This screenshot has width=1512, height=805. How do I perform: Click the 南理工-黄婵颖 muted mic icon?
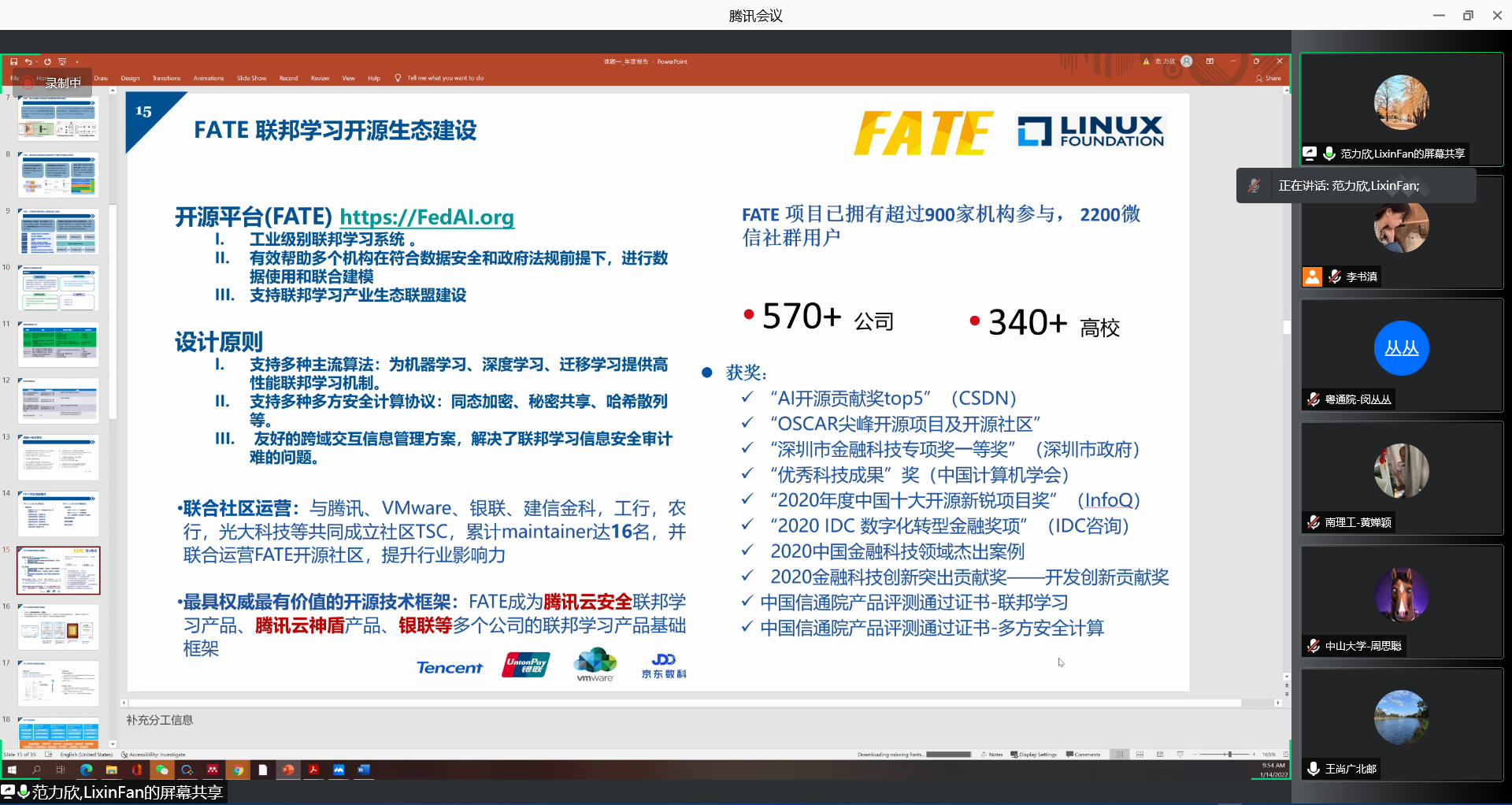click(1313, 522)
